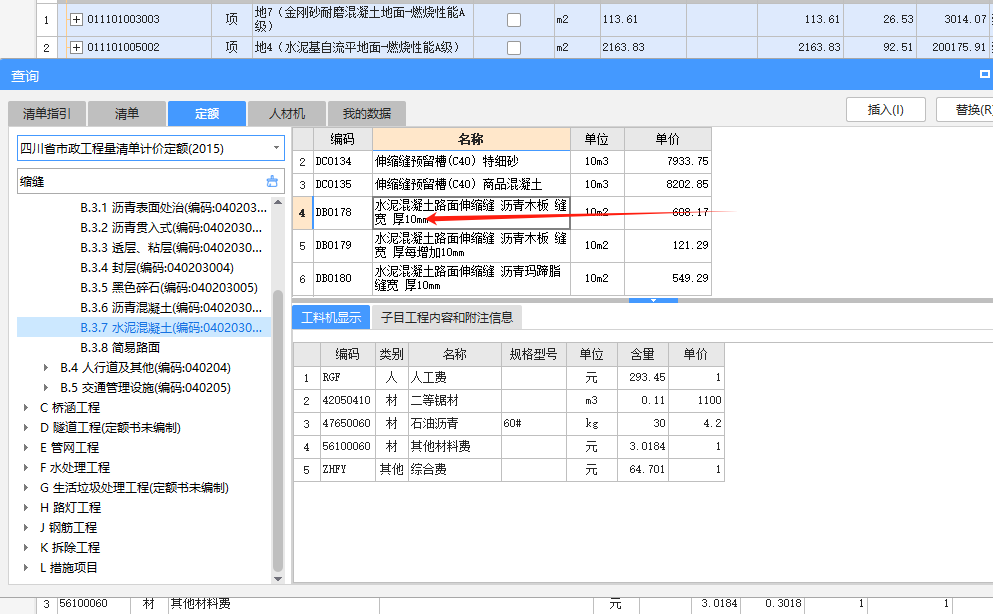Switch to the 清单 tab

[127, 114]
